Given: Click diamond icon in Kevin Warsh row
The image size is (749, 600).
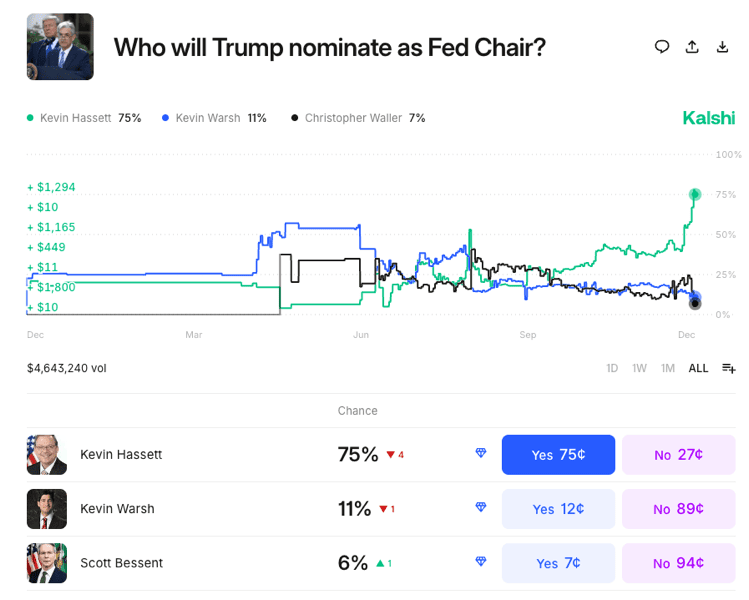Looking at the screenshot, I should 481,508.
